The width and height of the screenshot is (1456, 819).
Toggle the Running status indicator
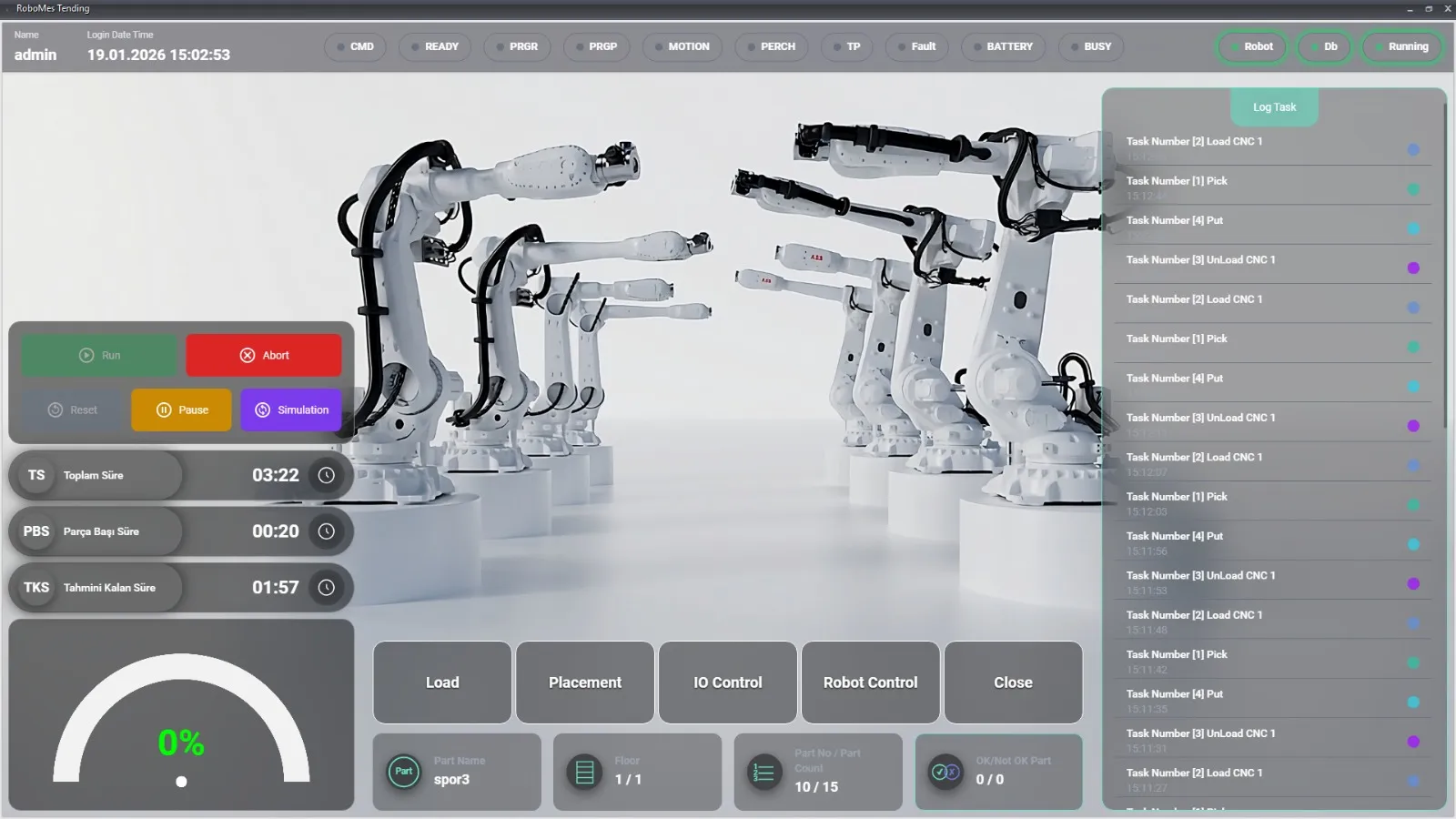coord(1401,46)
